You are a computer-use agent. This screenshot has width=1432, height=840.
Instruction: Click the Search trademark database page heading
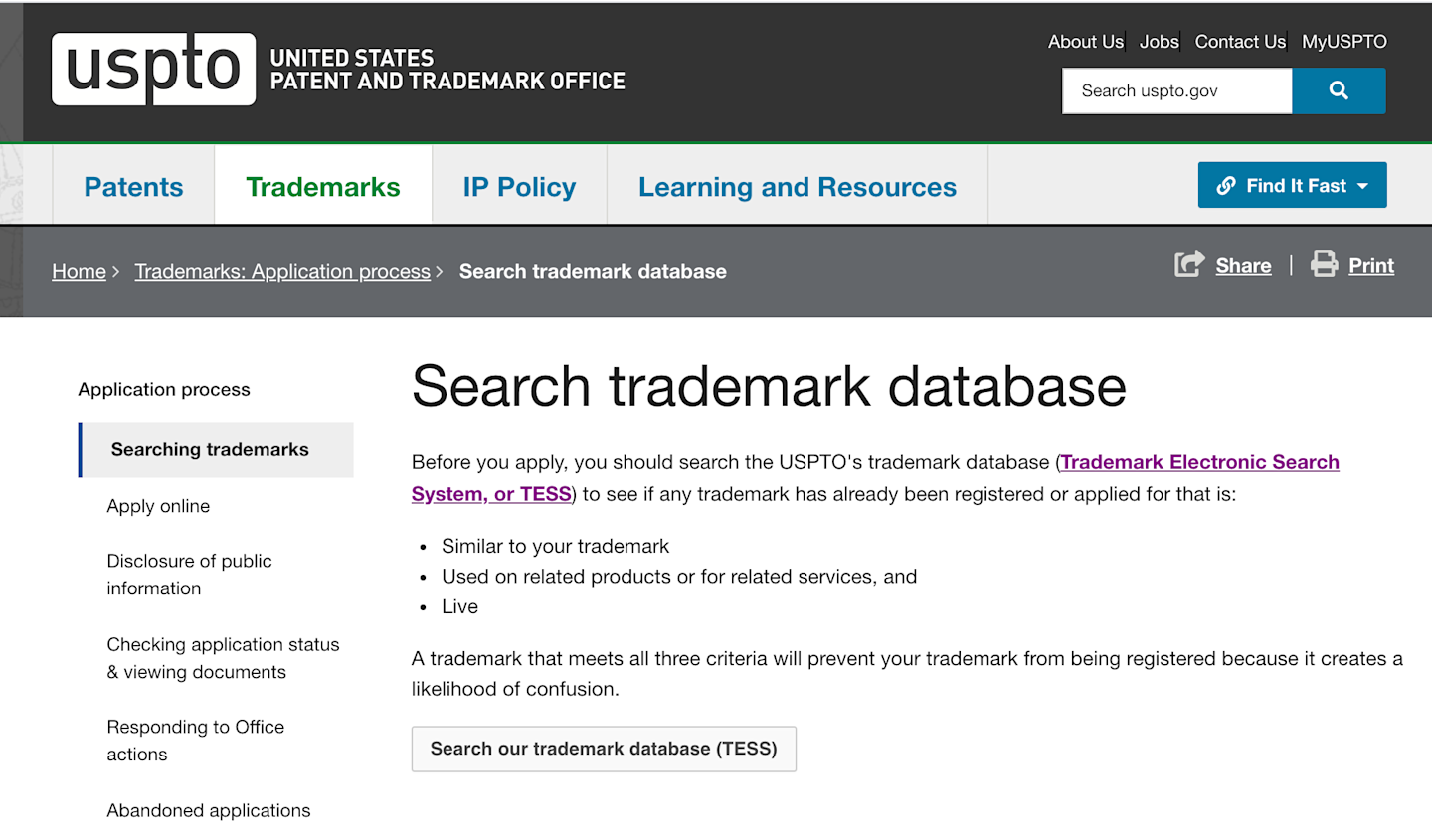(x=769, y=386)
